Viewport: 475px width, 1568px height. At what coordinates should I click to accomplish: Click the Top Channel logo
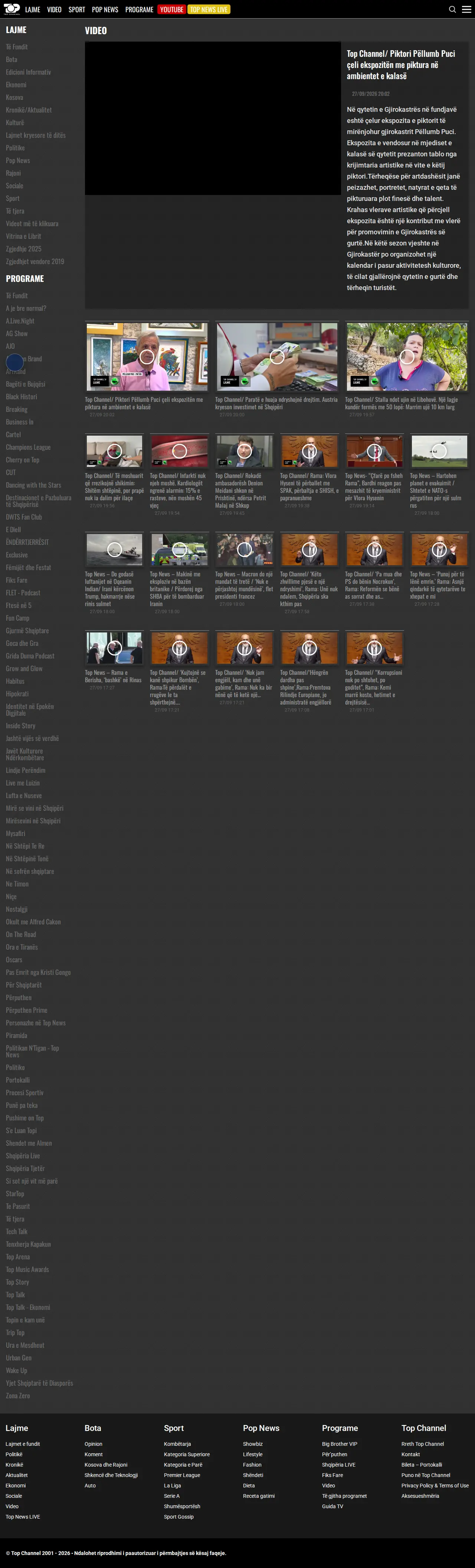click(x=12, y=9)
